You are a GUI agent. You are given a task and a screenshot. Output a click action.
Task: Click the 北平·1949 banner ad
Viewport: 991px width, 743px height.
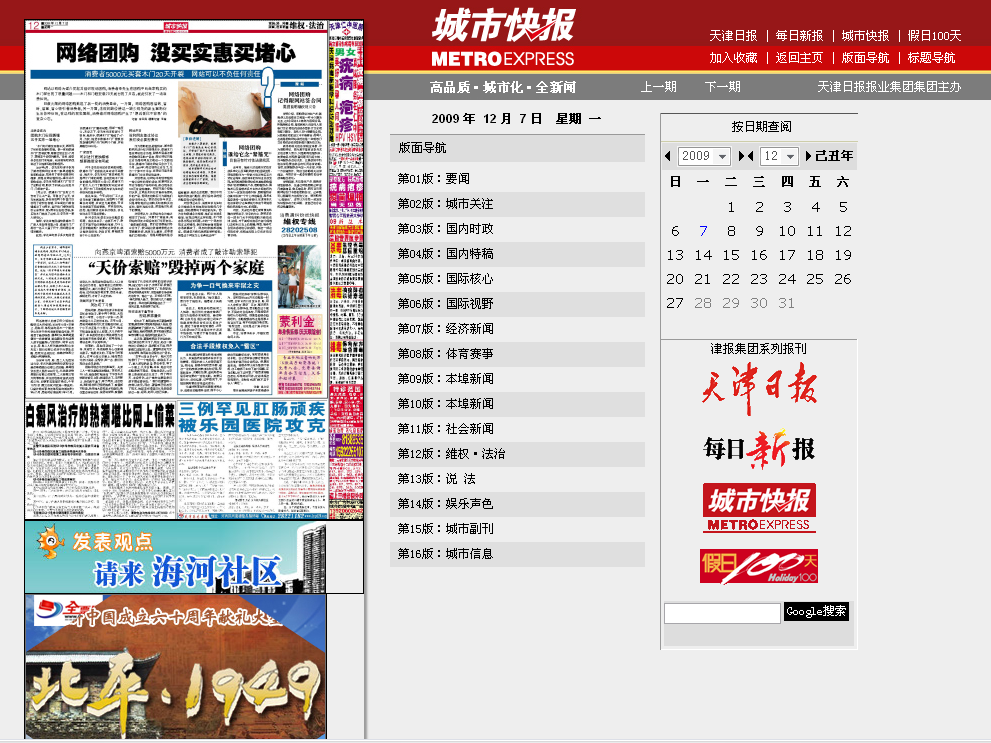(x=176, y=667)
